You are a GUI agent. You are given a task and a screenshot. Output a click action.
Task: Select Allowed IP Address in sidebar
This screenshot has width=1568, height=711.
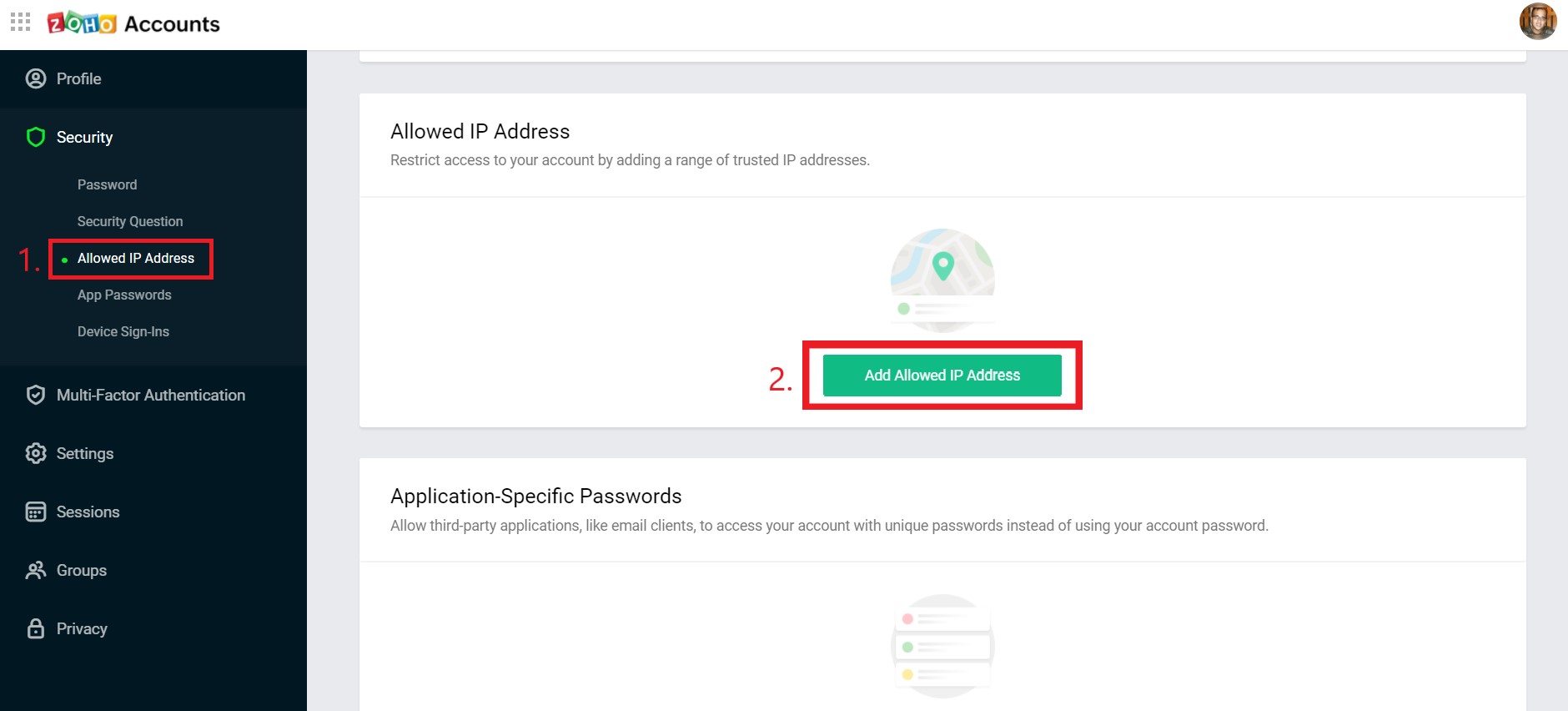[x=135, y=258]
